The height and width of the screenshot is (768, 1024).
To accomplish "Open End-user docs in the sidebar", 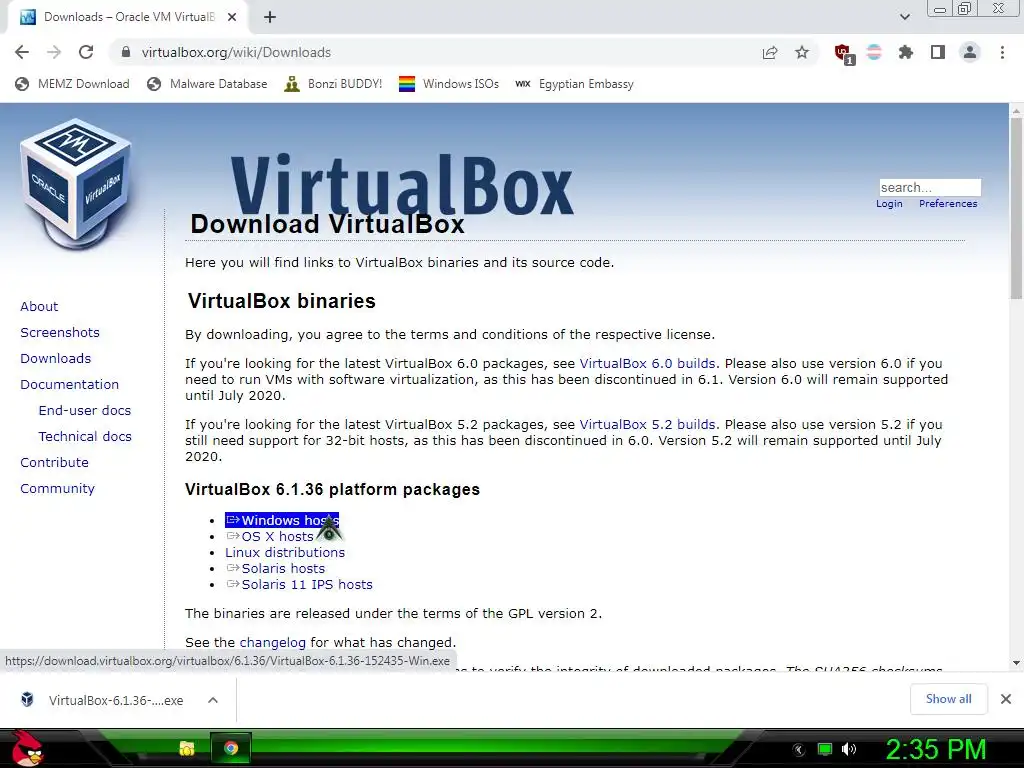I will click(85, 410).
